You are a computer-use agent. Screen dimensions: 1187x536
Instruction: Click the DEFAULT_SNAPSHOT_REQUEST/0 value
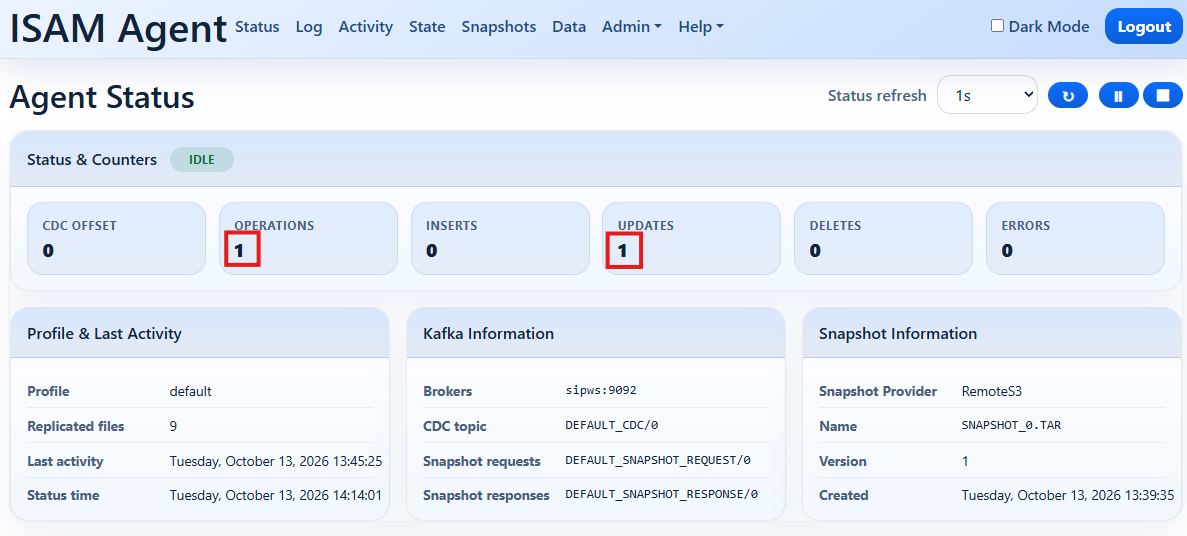click(658, 460)
